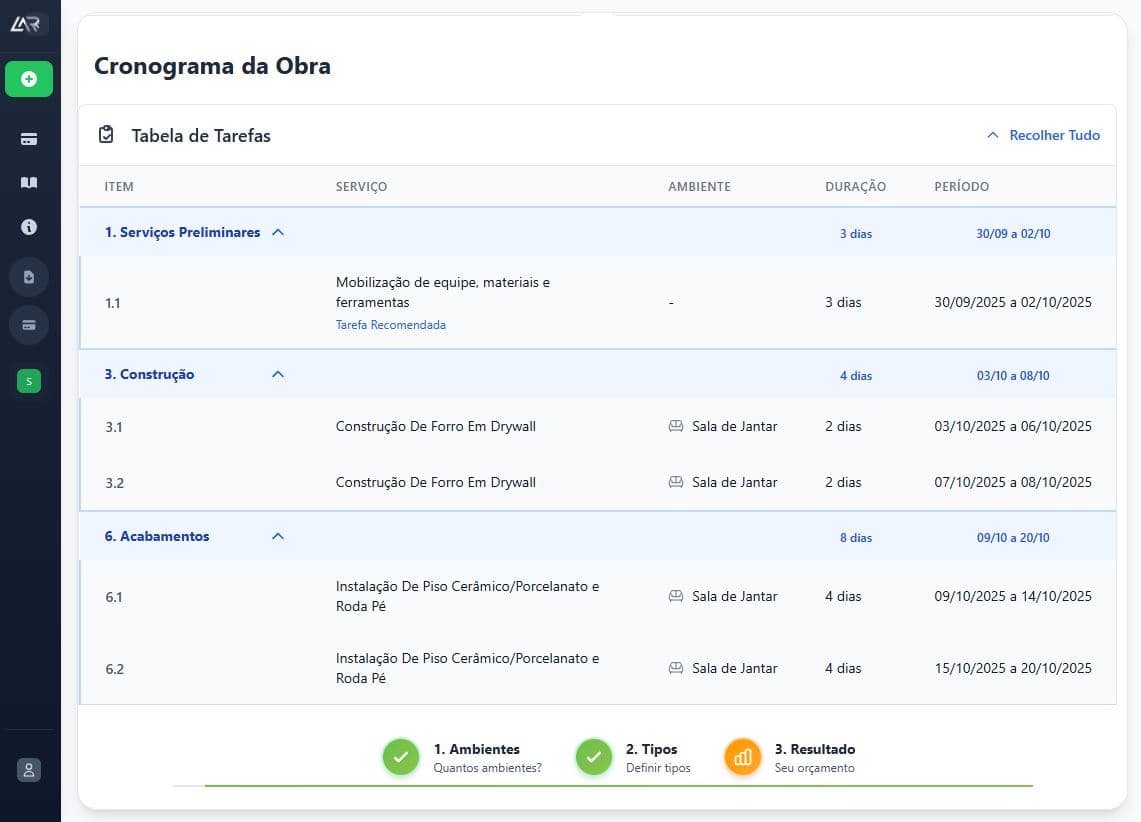This screenshot has width=1141, height=822.
Task: Select the green S badge in the sidebar
Action: tap(28, 381)
